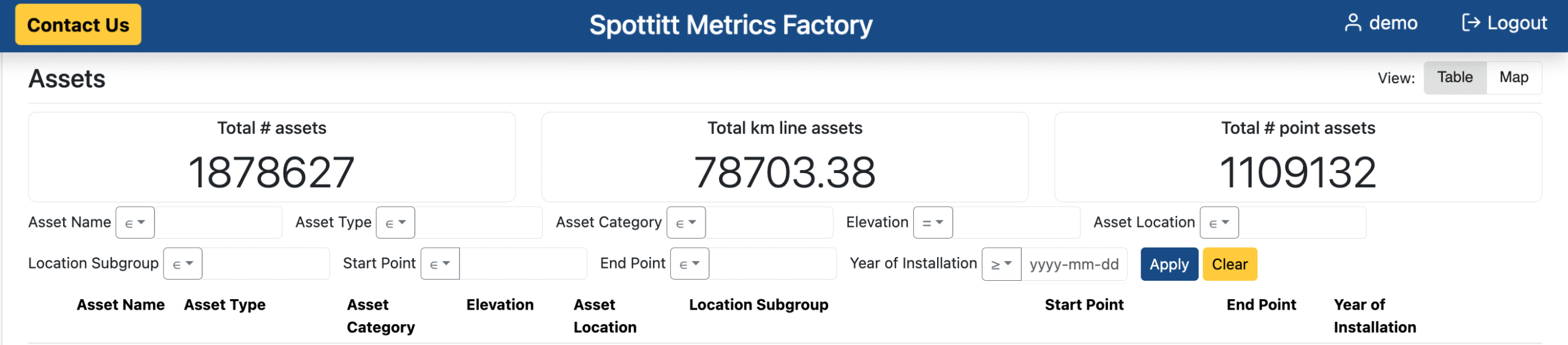The width and height of the screenshot is (1568, 345).
Task: Open the Location Subgroup operator dropdown
Action: coord(183,264)
